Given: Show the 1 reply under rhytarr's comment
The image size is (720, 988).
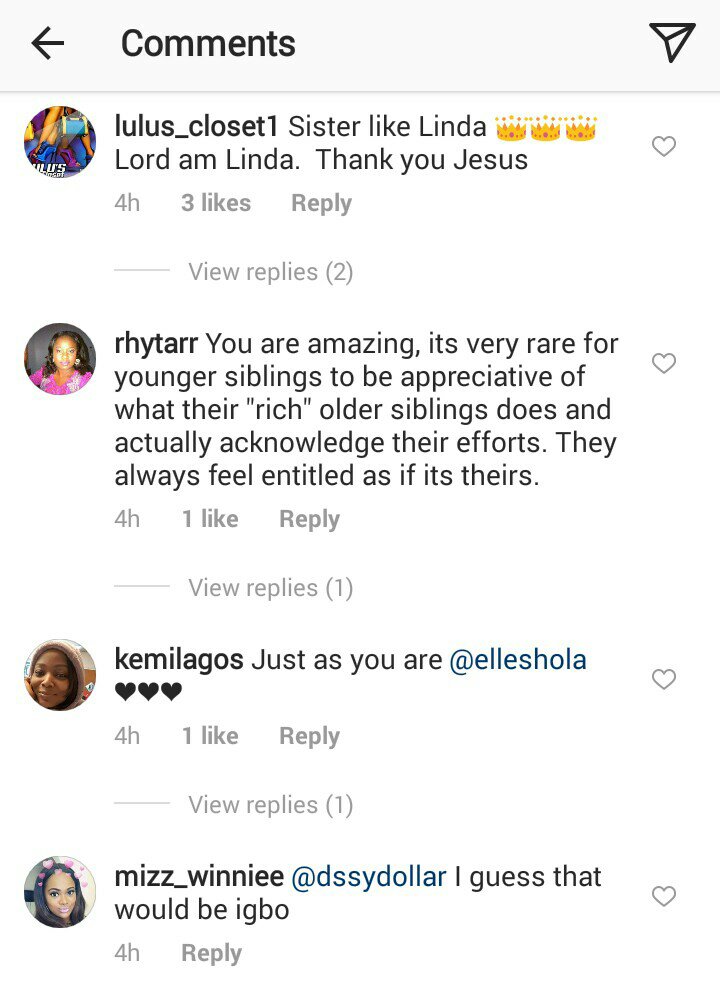Looking at the screenshot, I should click(270, 588).
